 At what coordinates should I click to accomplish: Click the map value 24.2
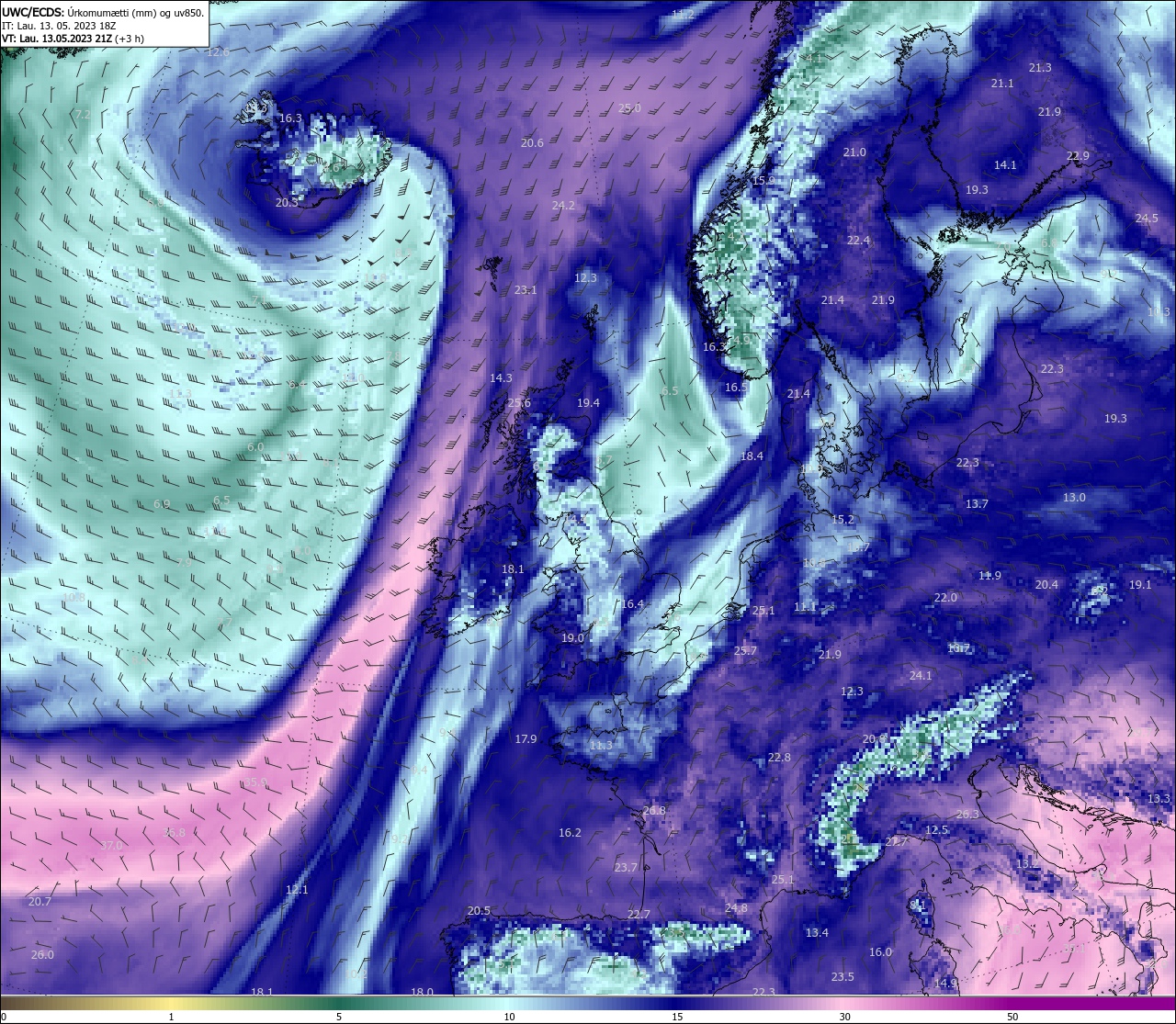click(x=563, y=206)
